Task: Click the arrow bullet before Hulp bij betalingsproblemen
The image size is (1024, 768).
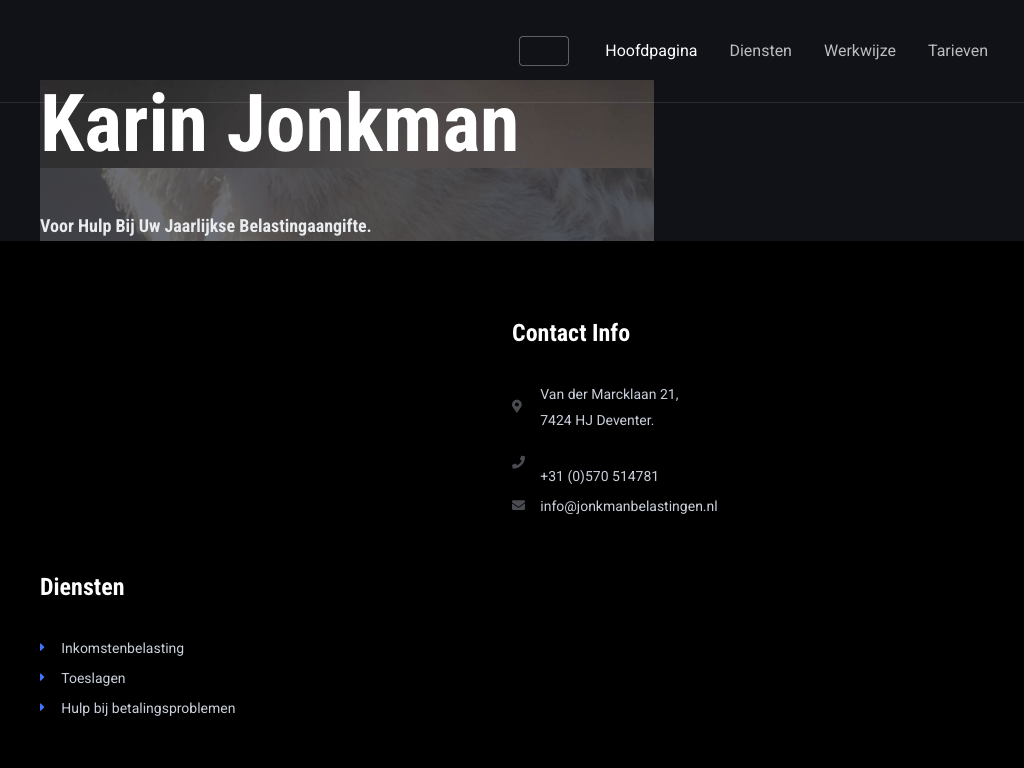Action: 42,708
